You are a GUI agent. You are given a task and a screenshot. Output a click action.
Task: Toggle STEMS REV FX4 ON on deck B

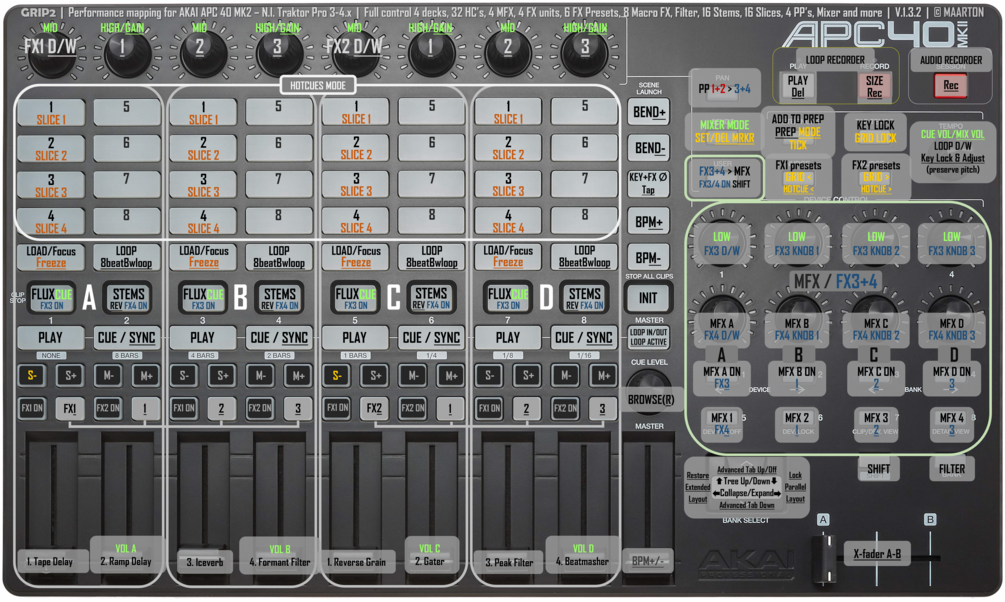(x=279, y=298)
